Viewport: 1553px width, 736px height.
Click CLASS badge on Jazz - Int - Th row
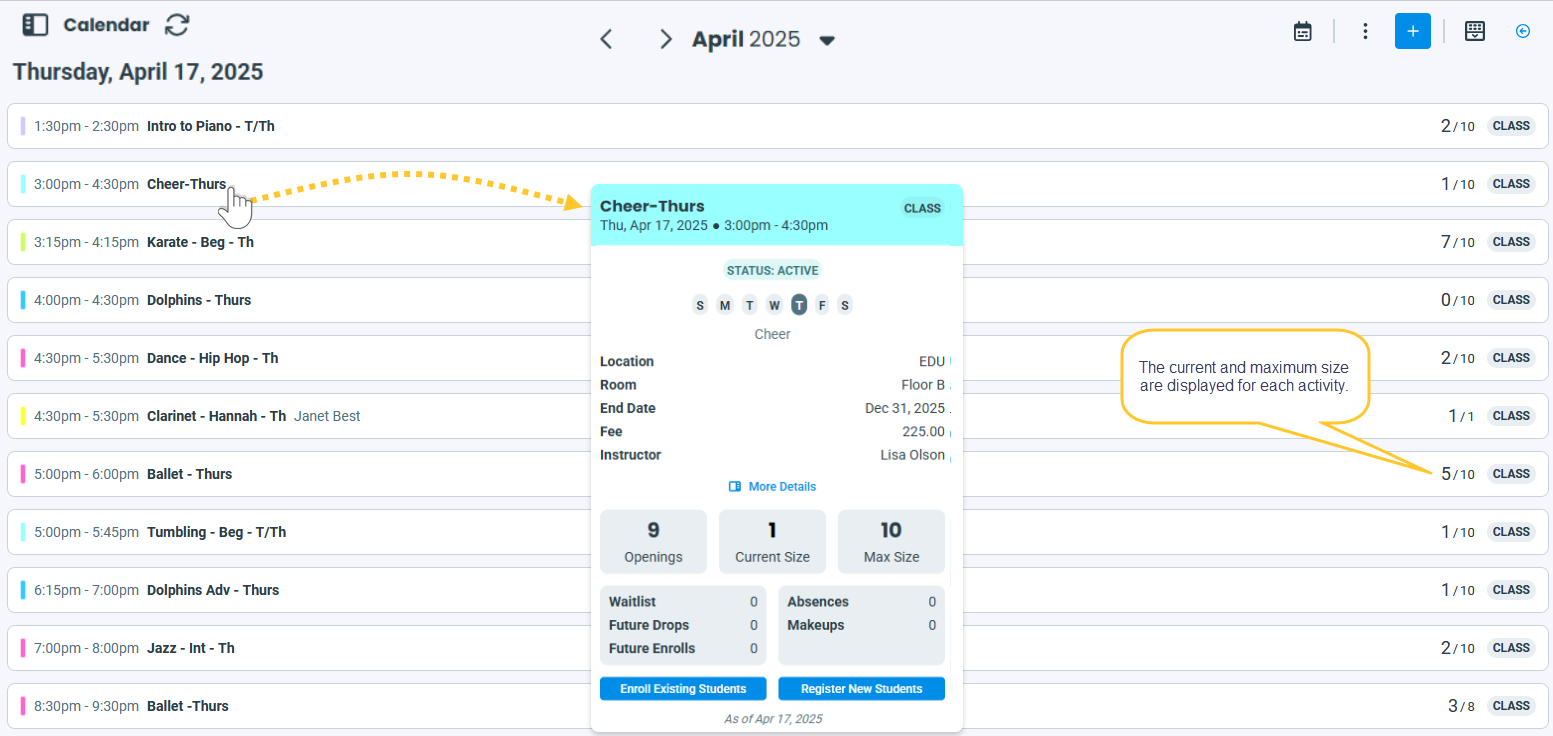point(1511,648)
